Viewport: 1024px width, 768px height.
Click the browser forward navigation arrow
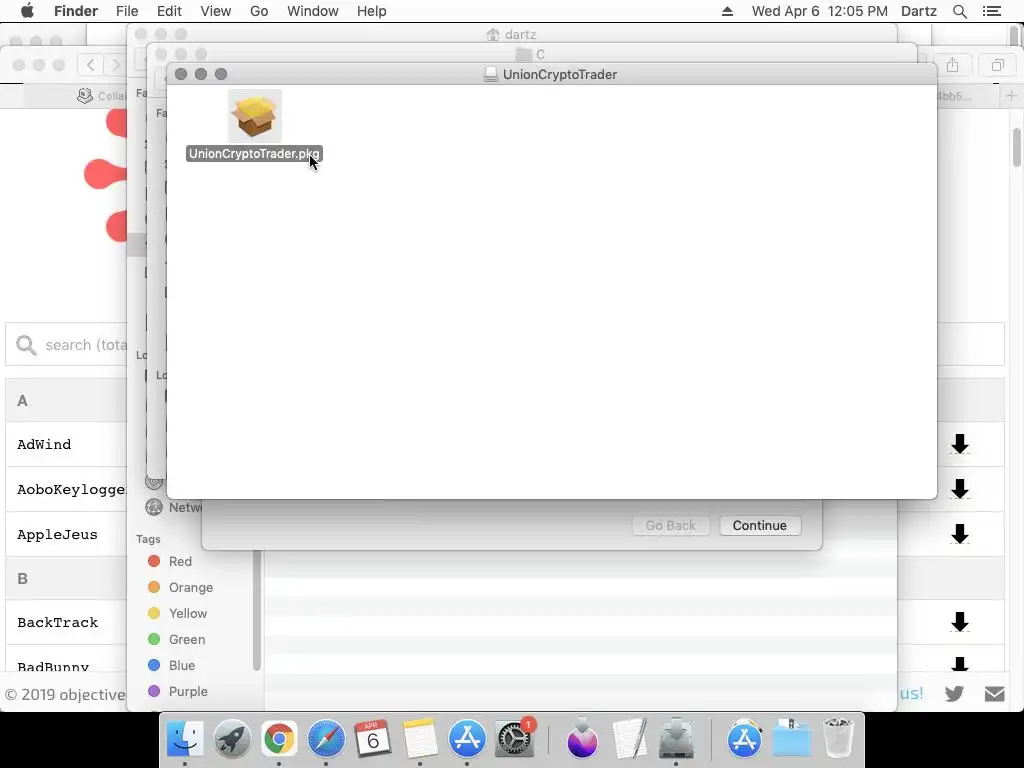[116, 65]
